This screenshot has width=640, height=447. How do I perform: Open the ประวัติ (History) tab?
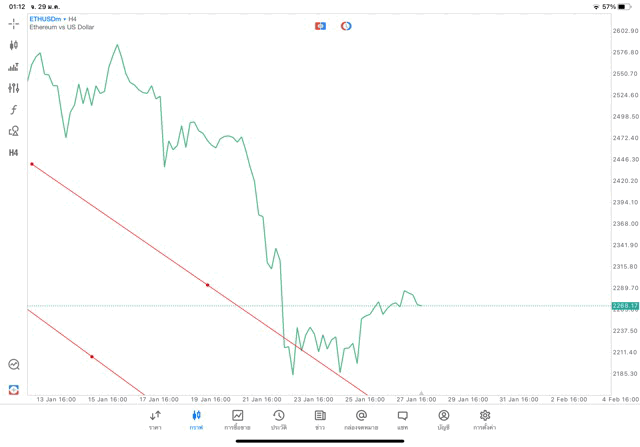pos(278,419)
